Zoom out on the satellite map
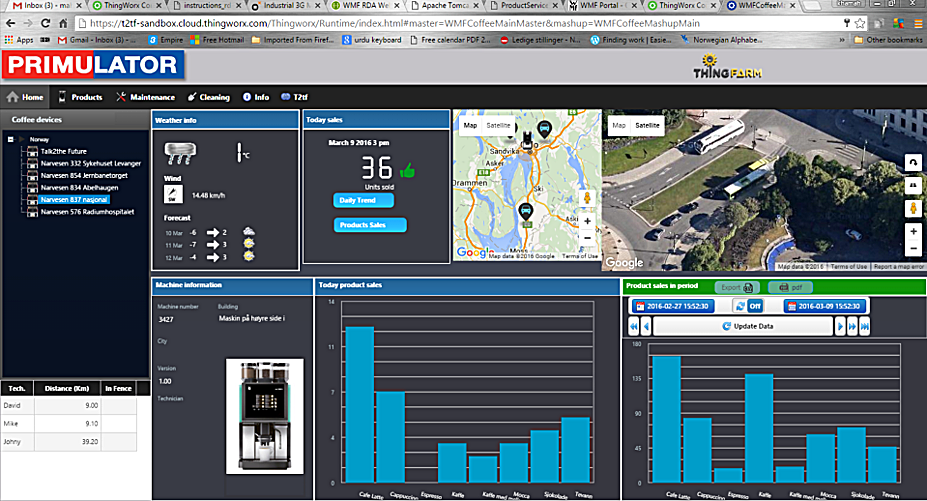This screenshot has width=927, height=501. coord(913,248)
